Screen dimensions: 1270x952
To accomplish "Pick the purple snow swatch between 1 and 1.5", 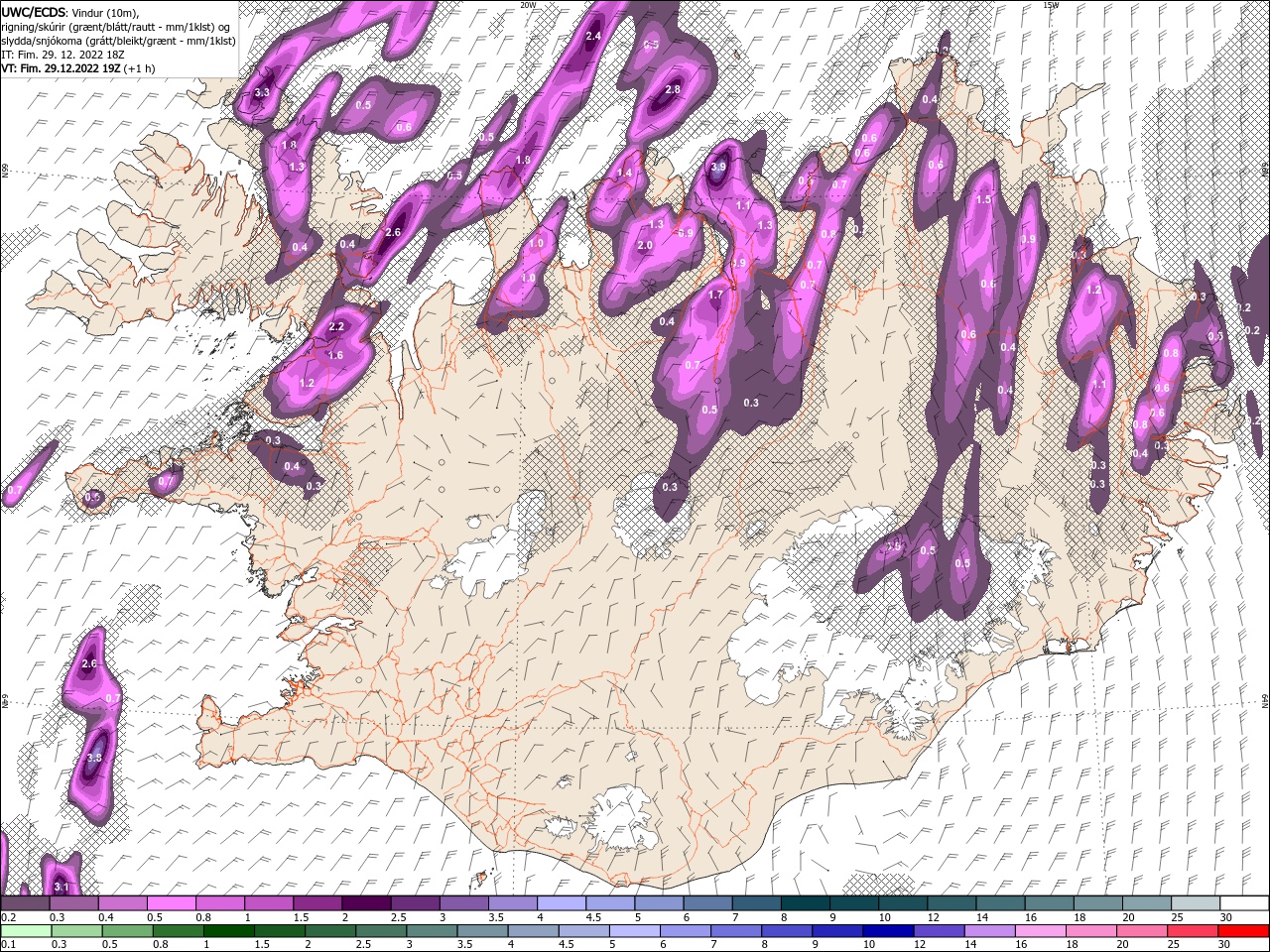I will click(x=269, y=903).
